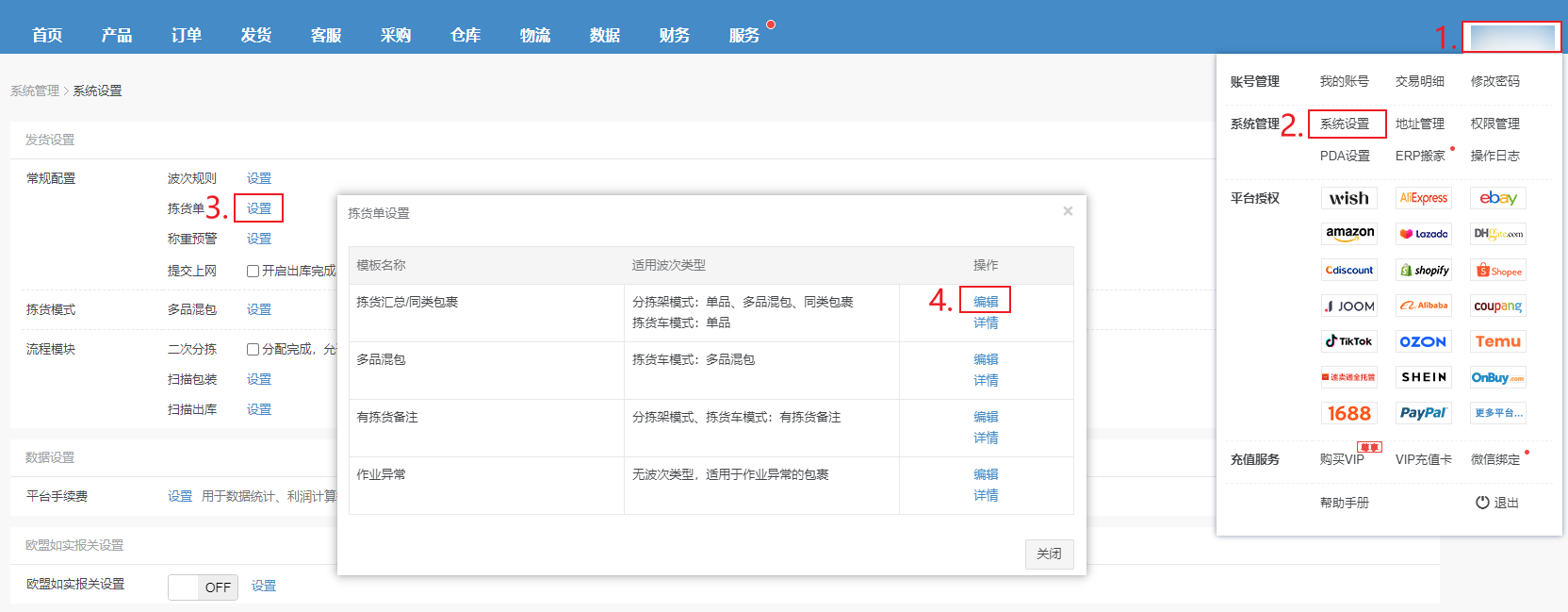
Task: Open the Temu platform authorization
Action: coord(1497,341)
